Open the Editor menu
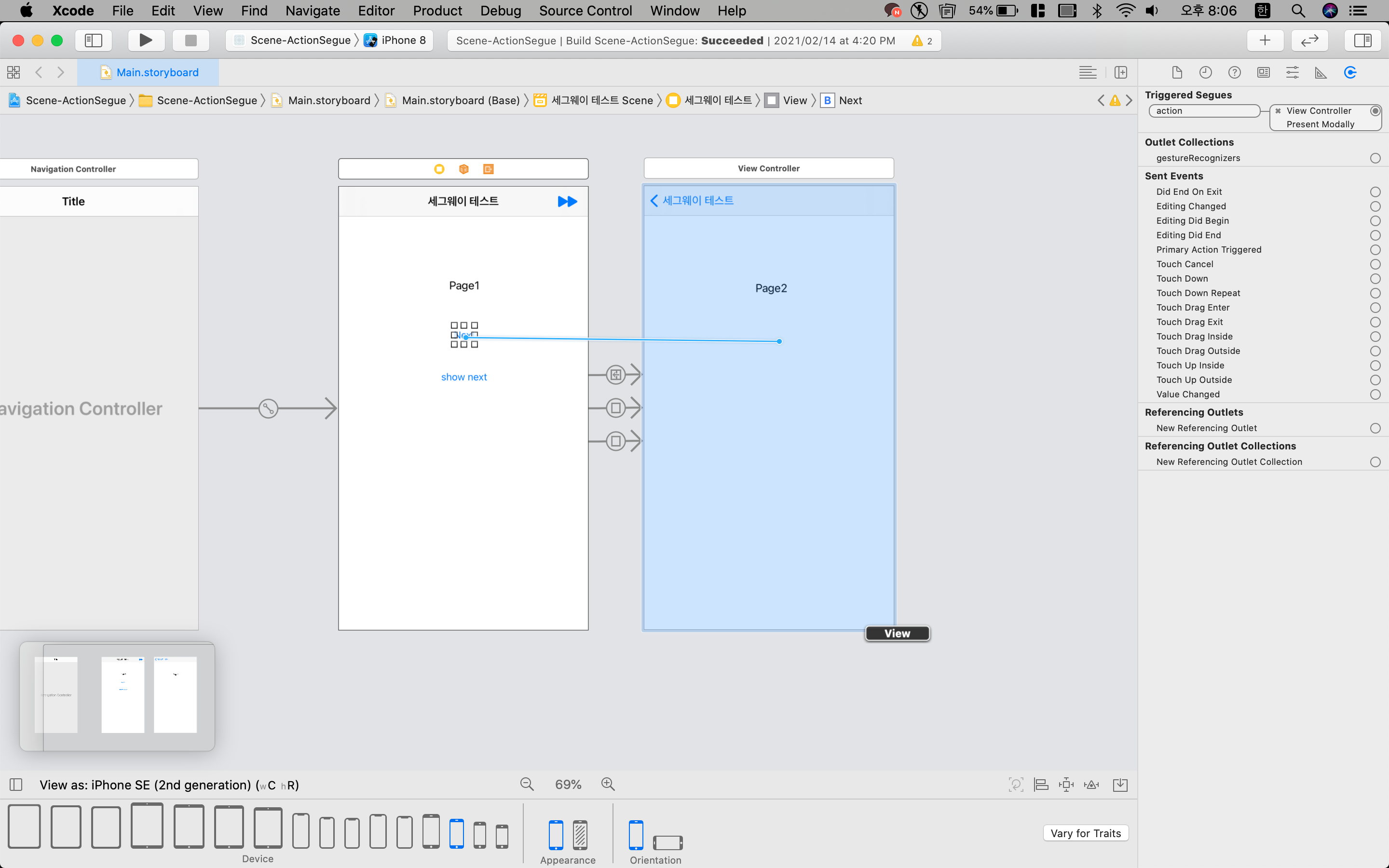The width and height of the screenshot is (1389, 868). point(376,10)
